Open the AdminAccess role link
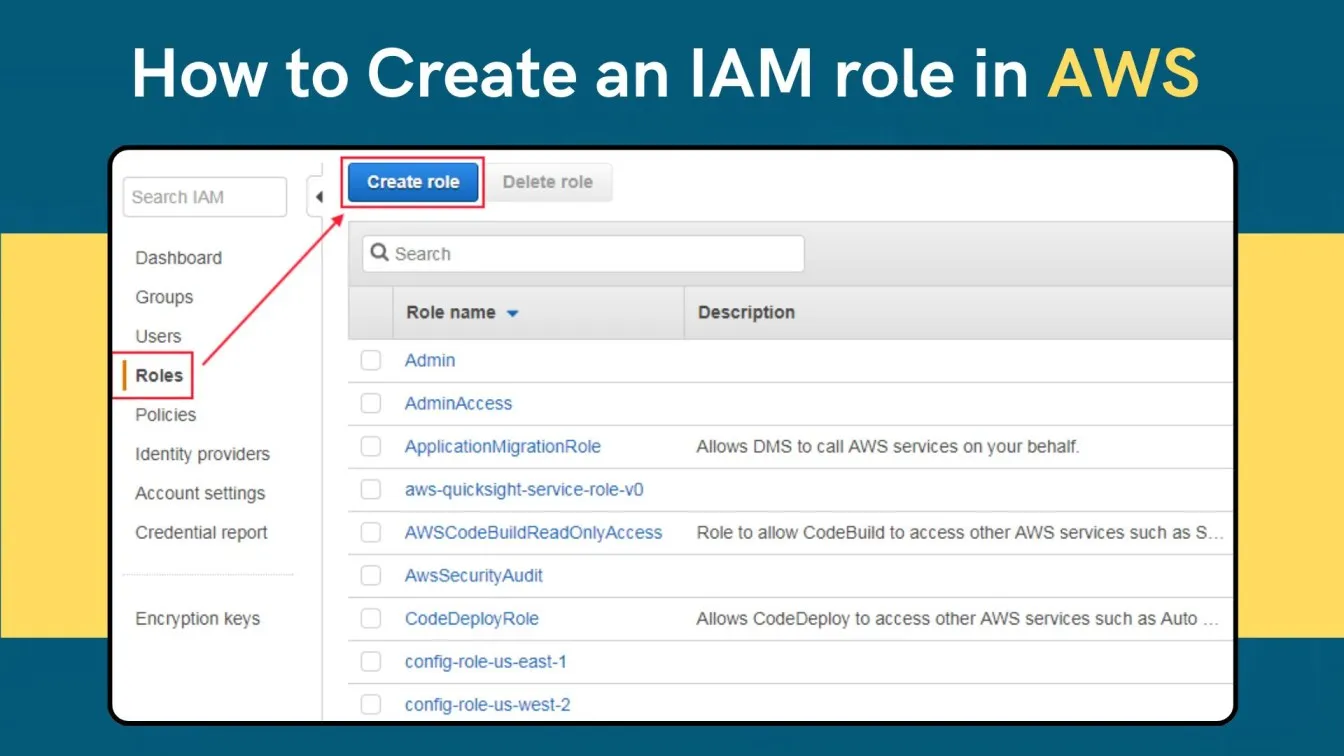The image size is (1344, 756). (458, 403)
